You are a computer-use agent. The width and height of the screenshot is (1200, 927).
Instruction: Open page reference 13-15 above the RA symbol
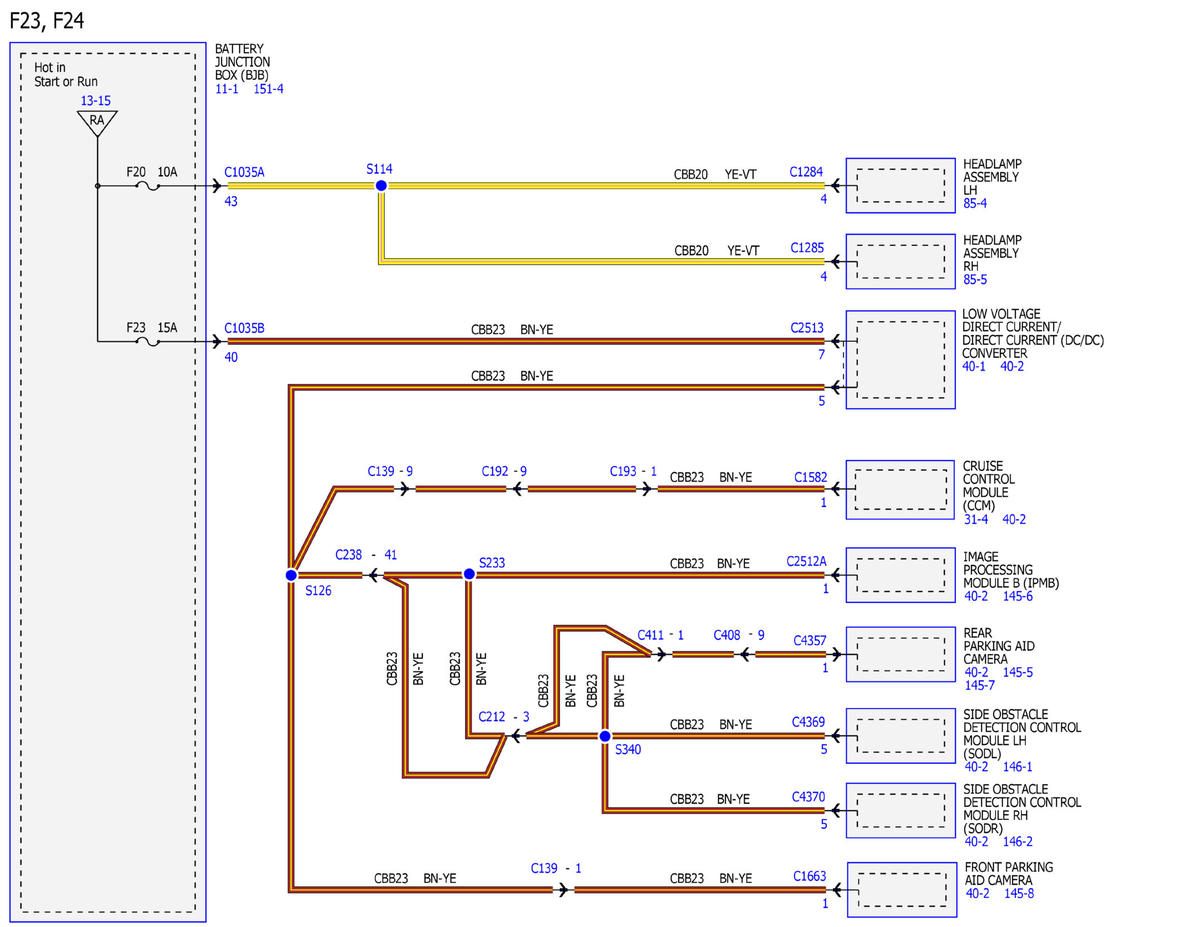click(x=97, y=101)
